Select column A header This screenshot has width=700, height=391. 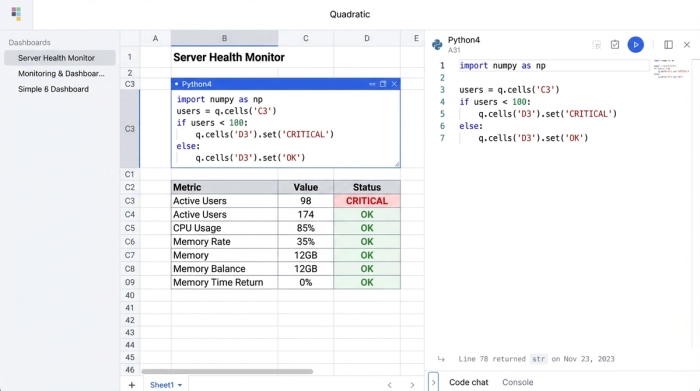pos(155,38)
